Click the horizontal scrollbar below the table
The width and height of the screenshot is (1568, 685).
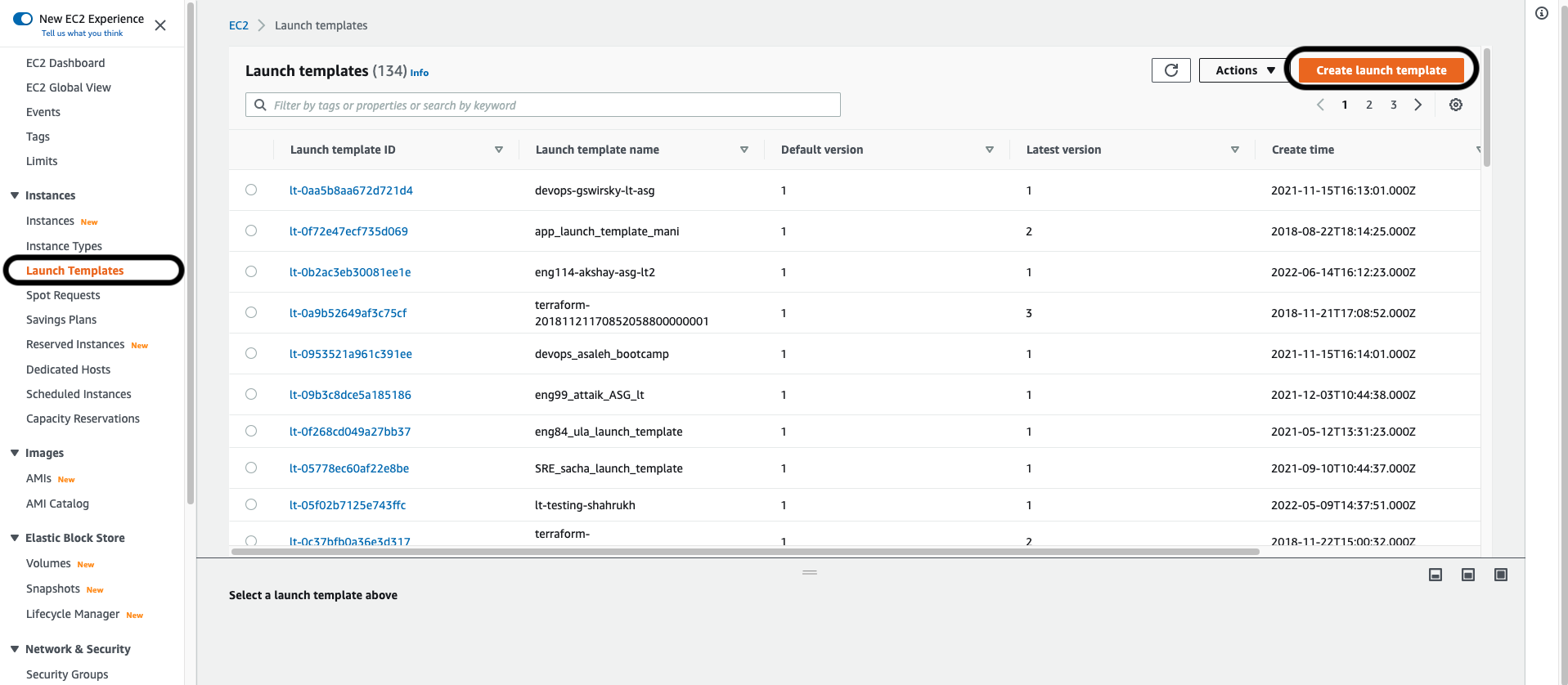coord(745,552)
